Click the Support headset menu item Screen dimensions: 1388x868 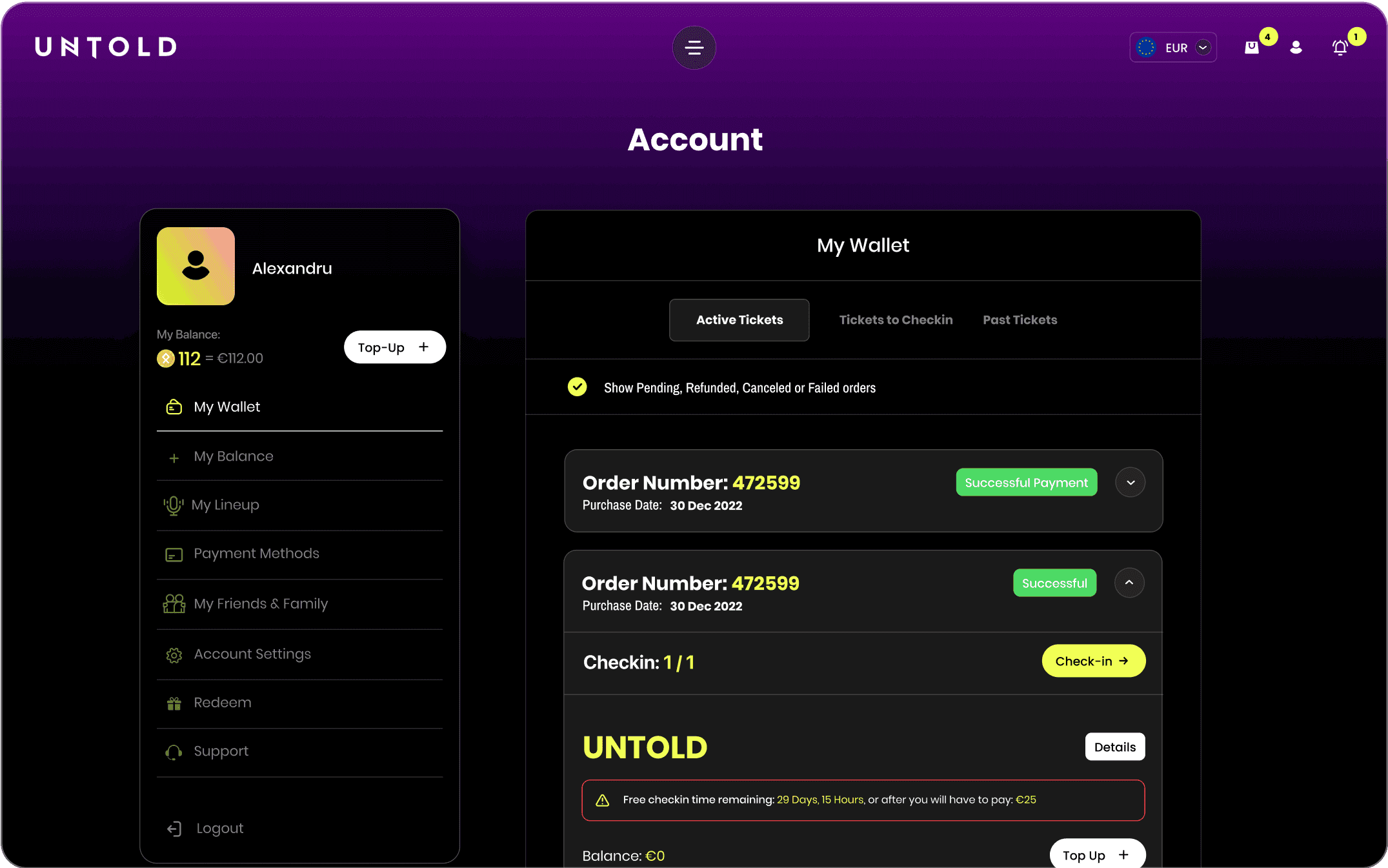221,752
